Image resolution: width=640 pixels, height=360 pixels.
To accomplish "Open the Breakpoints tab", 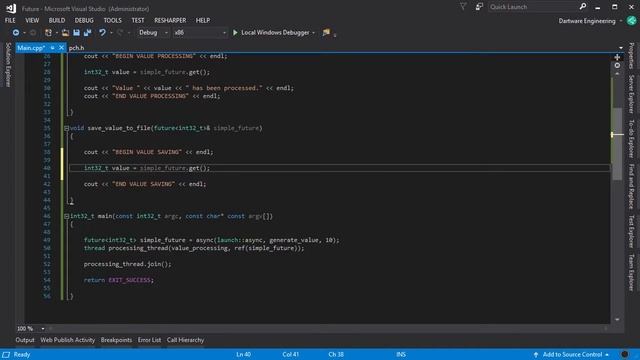I will coord(116,340).
